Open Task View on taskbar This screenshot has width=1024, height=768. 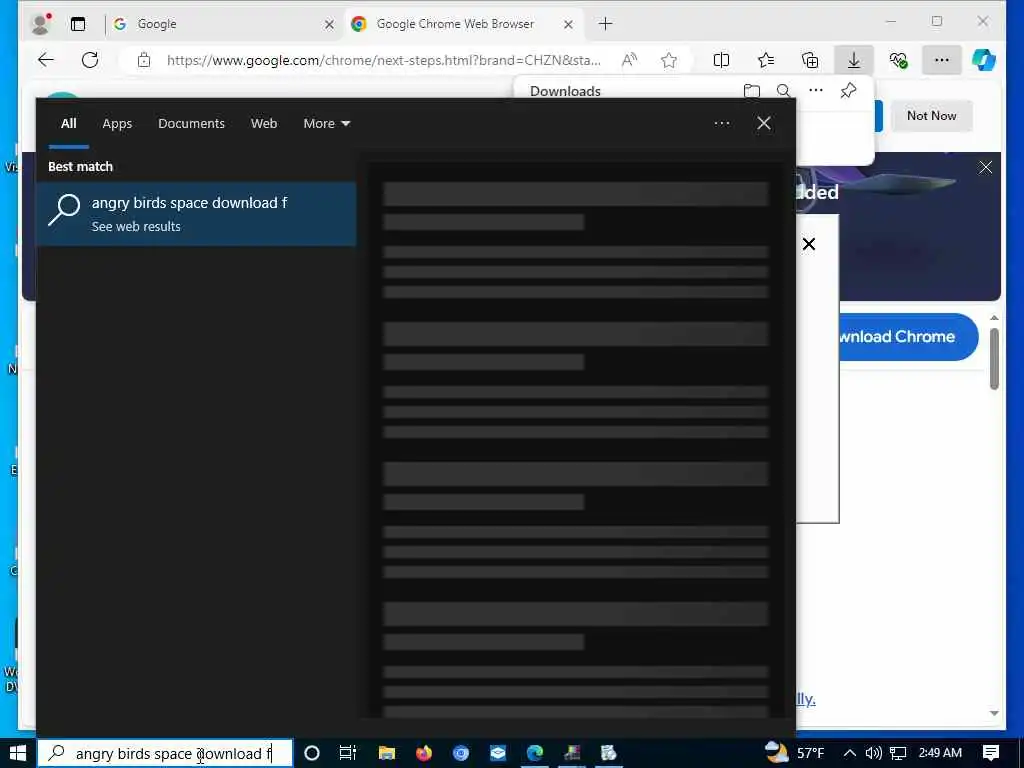click(x=348, y=753)
